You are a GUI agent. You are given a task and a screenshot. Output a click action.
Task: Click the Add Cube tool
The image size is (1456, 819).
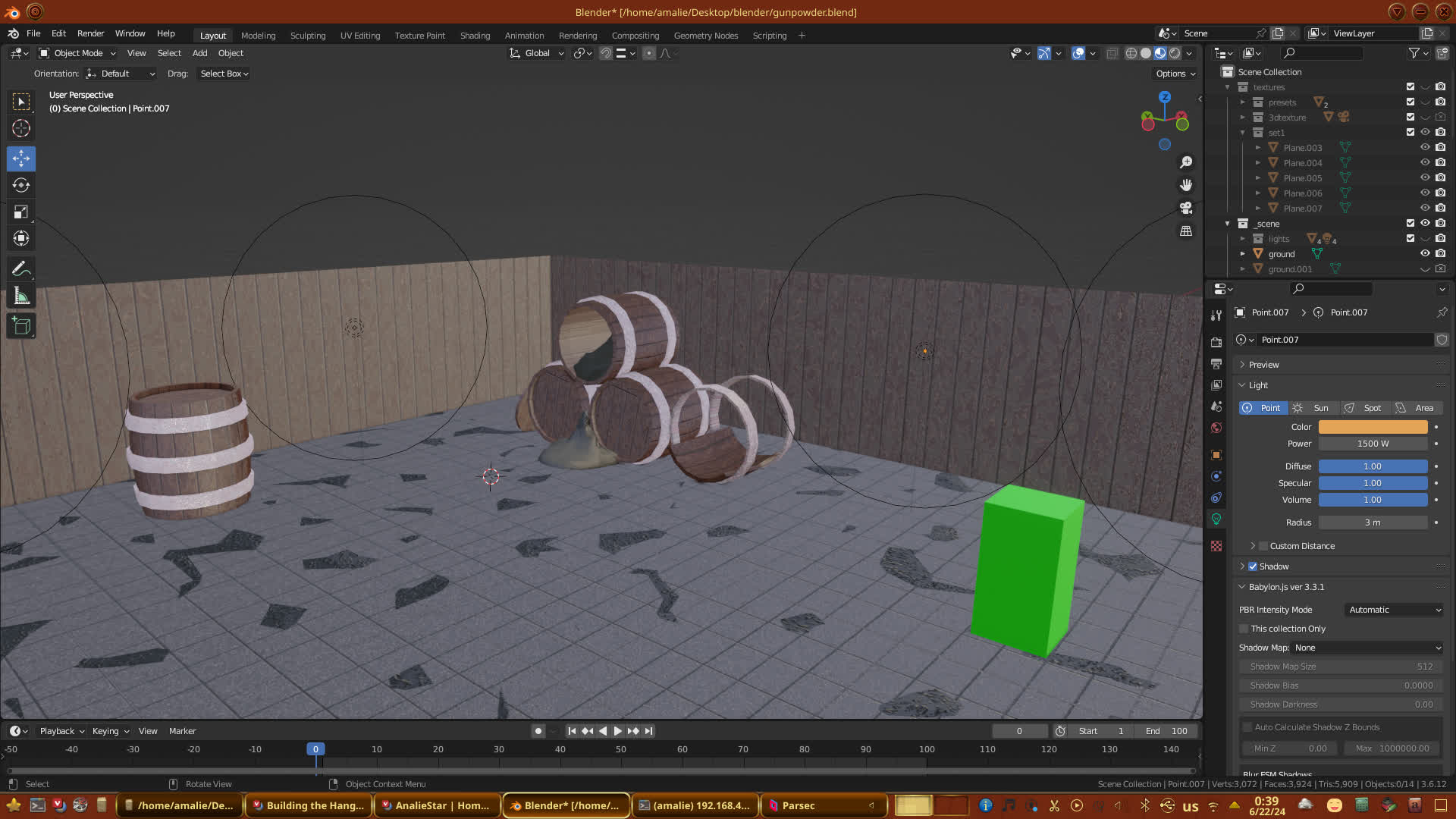21,326
